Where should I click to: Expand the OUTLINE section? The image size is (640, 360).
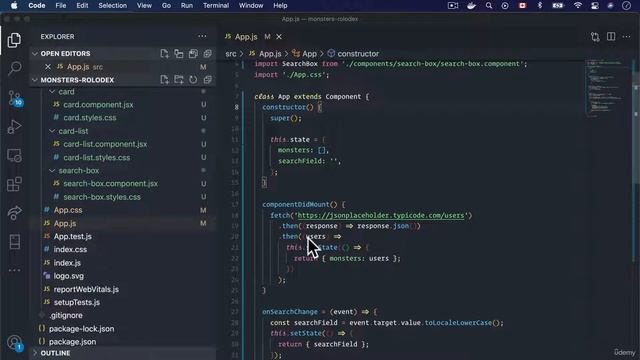(x=35, y=353)
